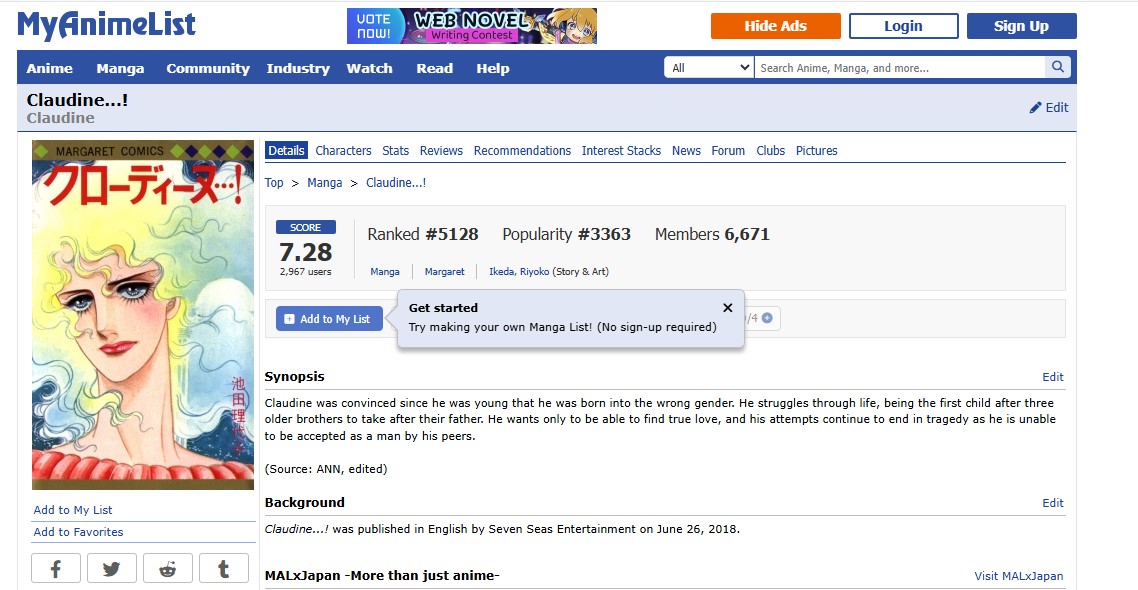The height and width of the screenshot is (590, 1138).
Task: Open the Watch menu
Action: 369,68
